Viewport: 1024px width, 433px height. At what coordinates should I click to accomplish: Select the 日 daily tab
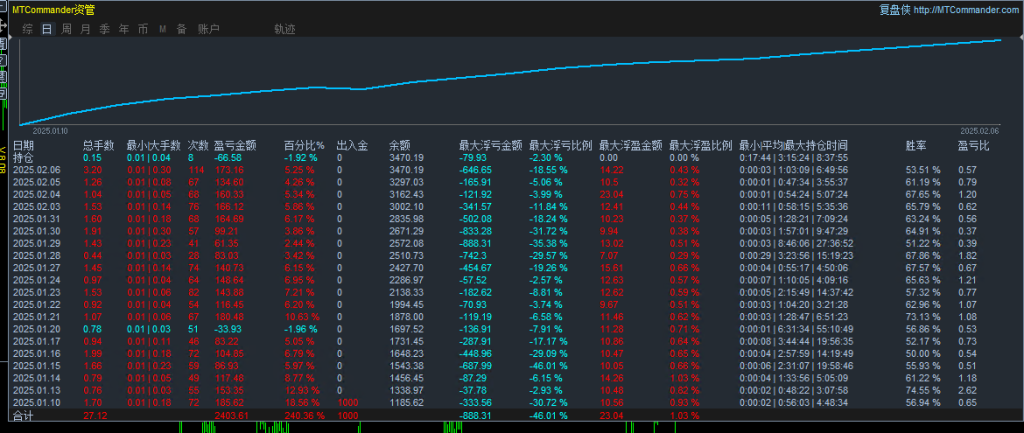tap(47, 29)
